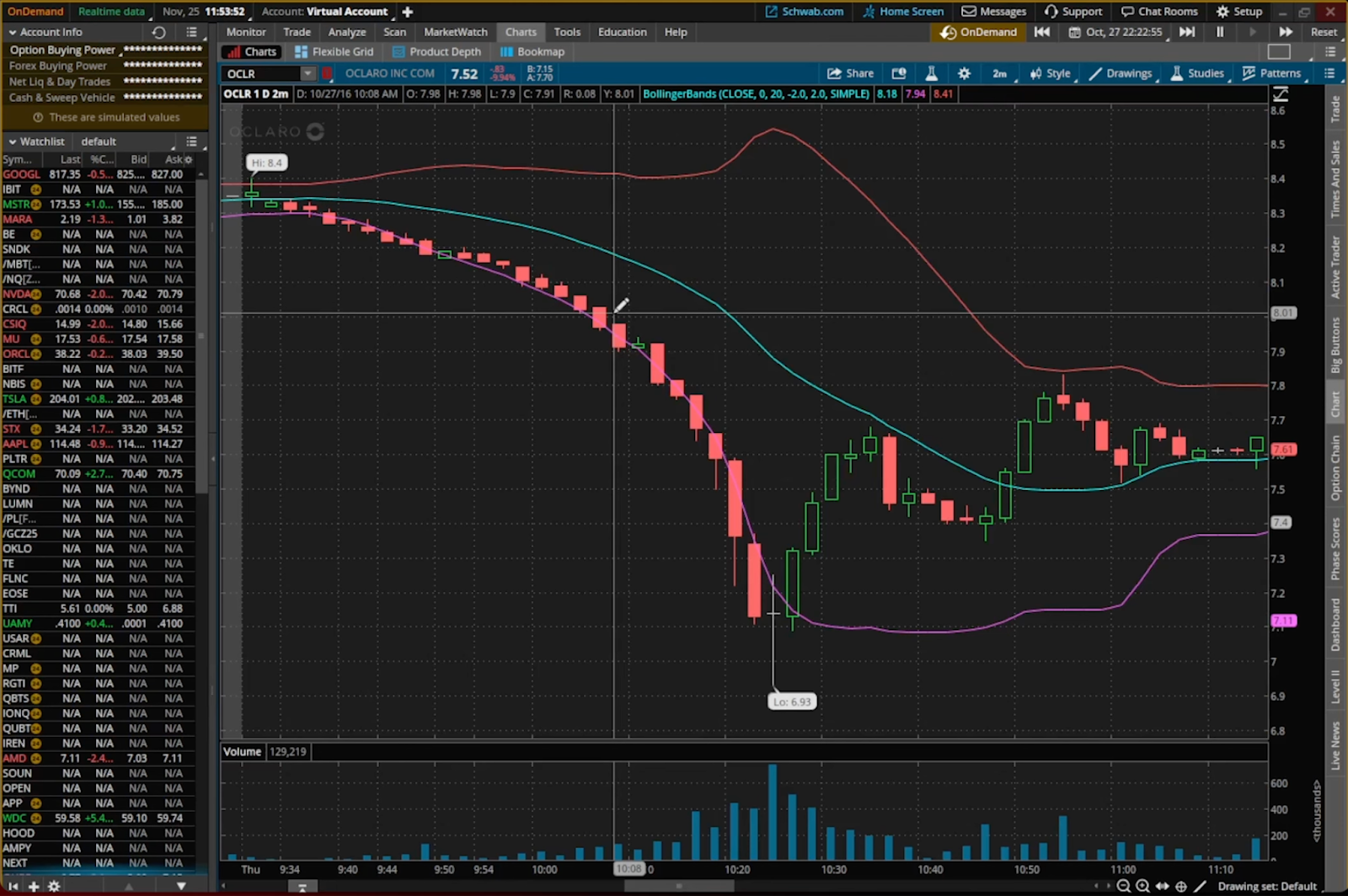Open the Watchlist gadget list menu icon

tap(191, 141)
